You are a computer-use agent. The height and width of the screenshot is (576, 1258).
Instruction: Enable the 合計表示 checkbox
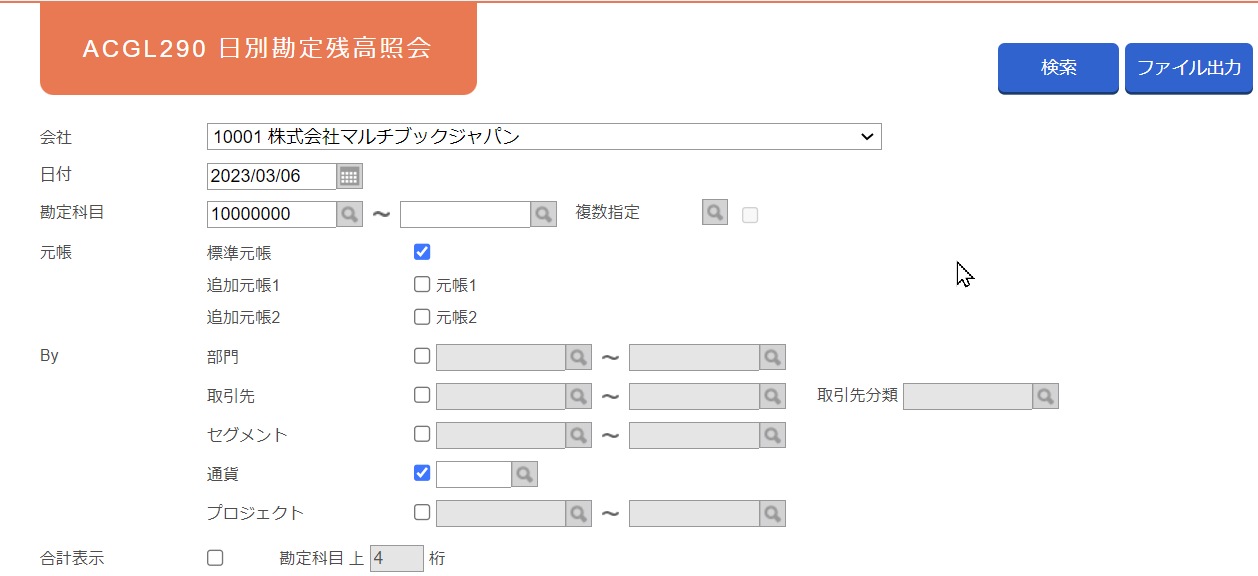pyautogui.click(x=215, y=558)
